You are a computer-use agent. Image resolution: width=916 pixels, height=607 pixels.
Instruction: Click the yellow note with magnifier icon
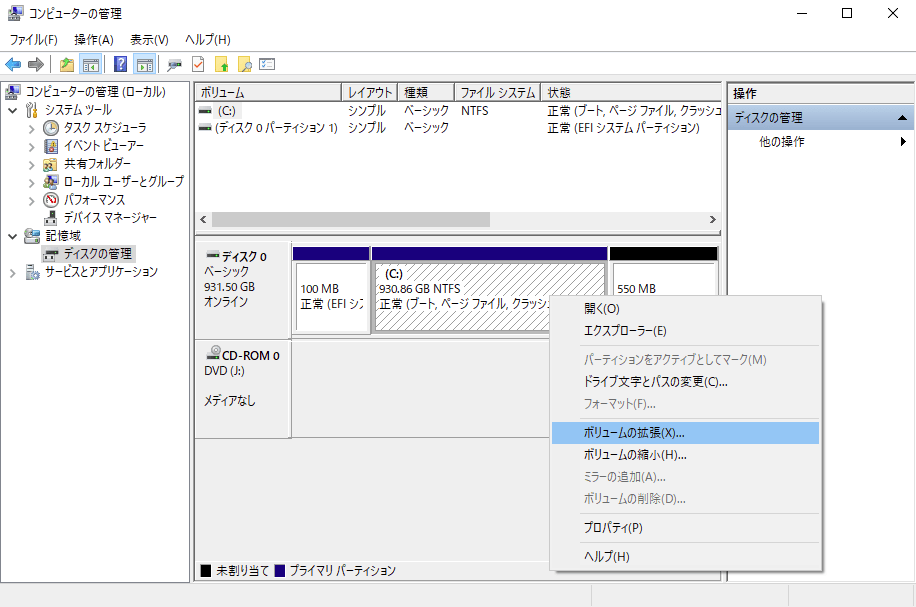(244, 64)
